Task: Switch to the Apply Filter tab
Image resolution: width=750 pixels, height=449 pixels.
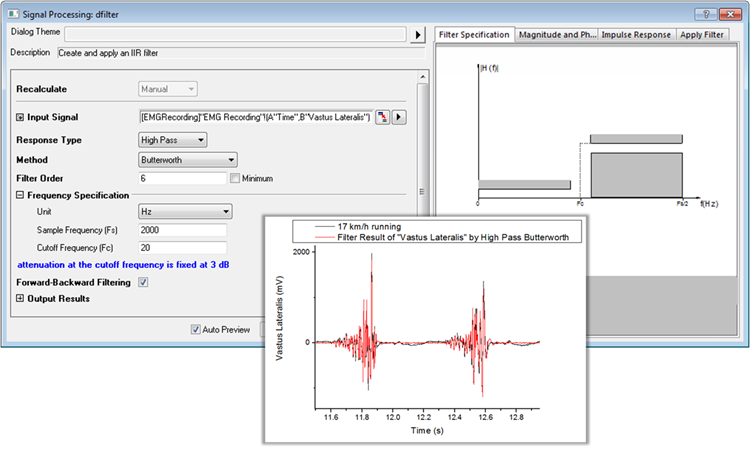Action: (703, 34)
